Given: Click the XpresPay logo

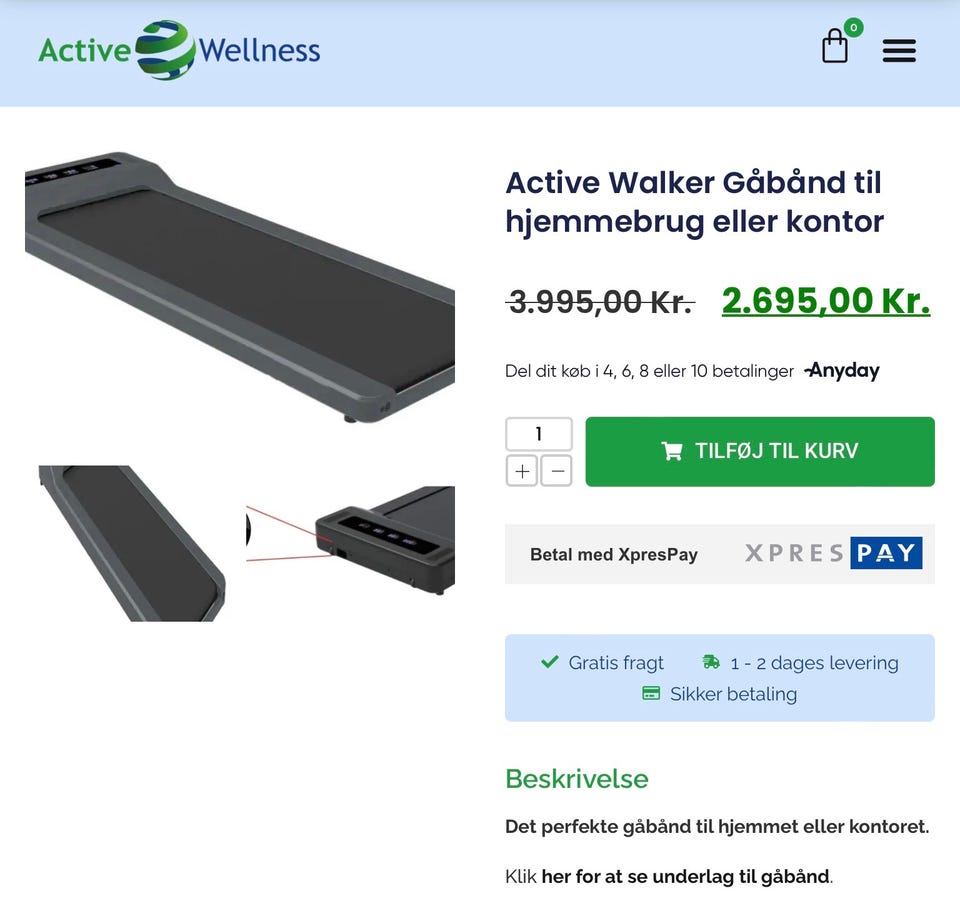Looking at the screenshot, I should pos(833,553).
